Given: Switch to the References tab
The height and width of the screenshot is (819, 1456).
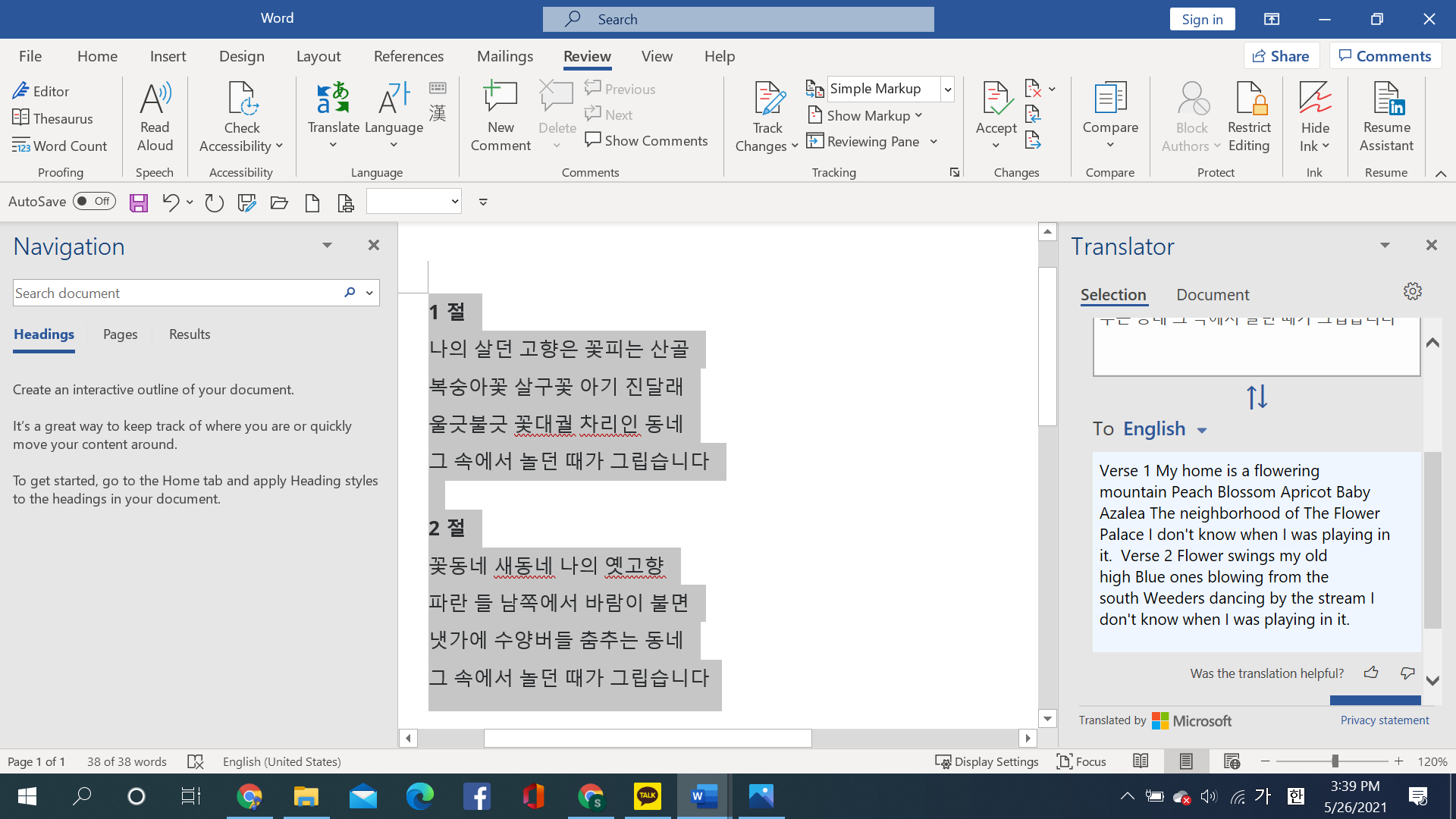Looking at the screenshot, I should point(409,56).
